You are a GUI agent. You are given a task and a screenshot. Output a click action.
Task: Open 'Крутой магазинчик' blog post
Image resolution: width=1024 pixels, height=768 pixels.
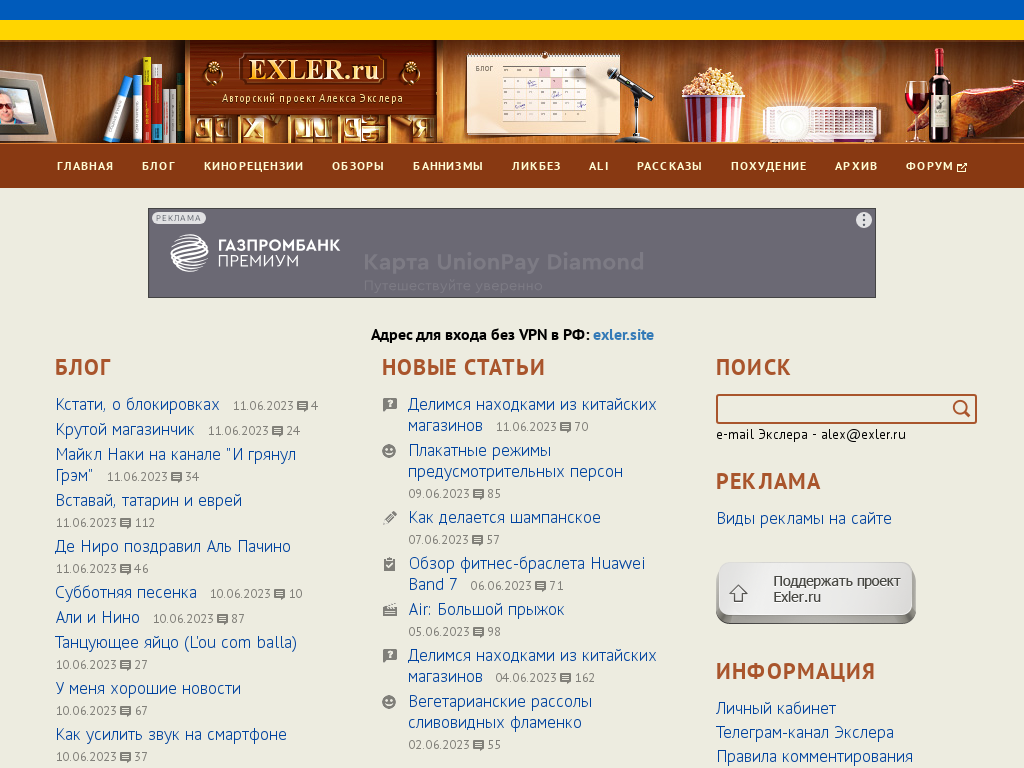pyautogui.click(x=125, y=430)
